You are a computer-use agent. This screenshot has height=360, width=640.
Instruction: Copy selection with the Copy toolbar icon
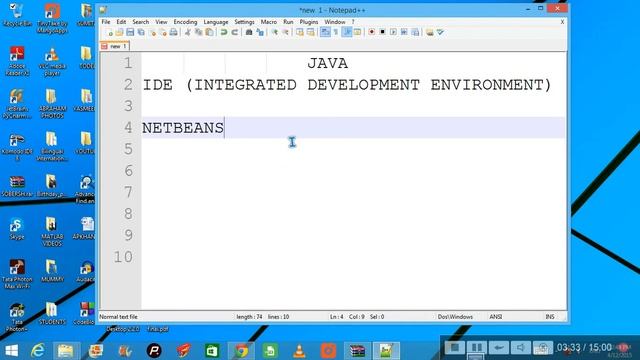pos(198,32)
